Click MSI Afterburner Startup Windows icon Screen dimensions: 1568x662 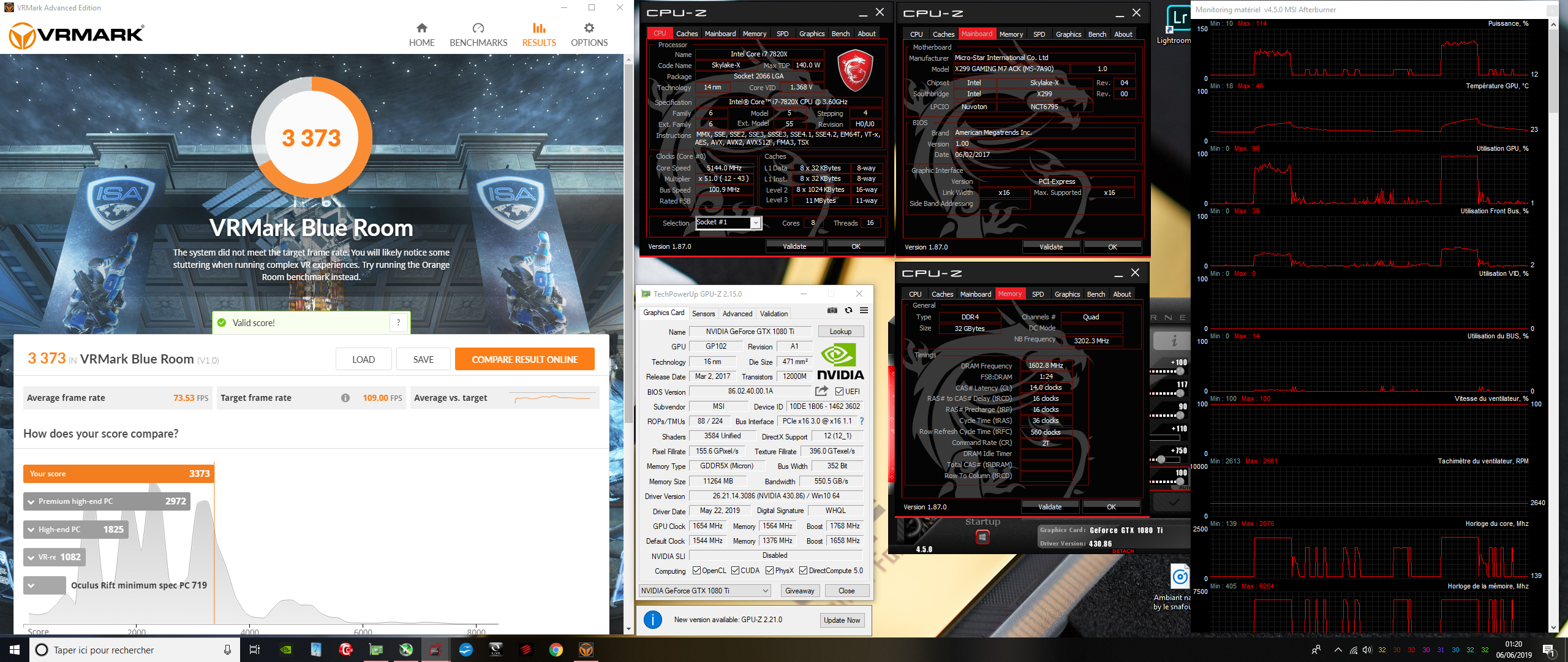[x=982, y=537]
